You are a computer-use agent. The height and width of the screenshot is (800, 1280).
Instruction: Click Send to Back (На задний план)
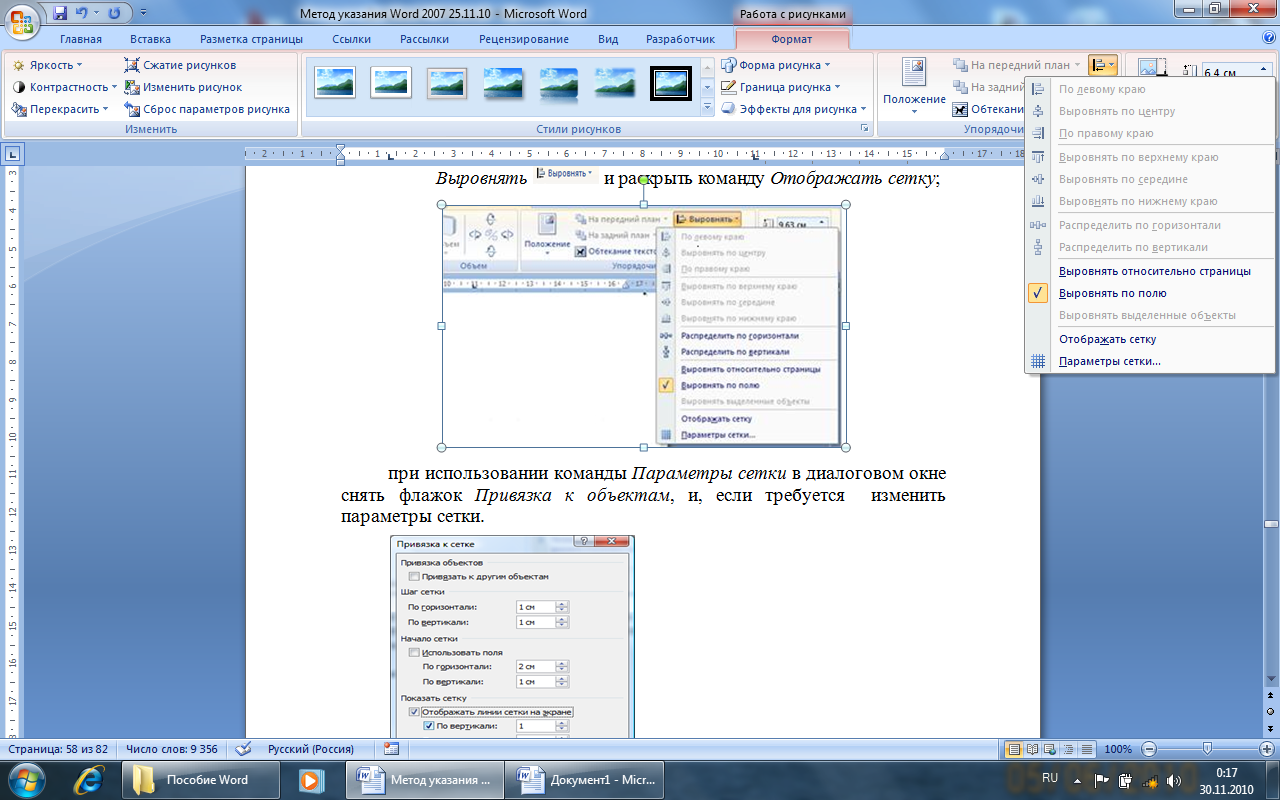click(988, 87)
